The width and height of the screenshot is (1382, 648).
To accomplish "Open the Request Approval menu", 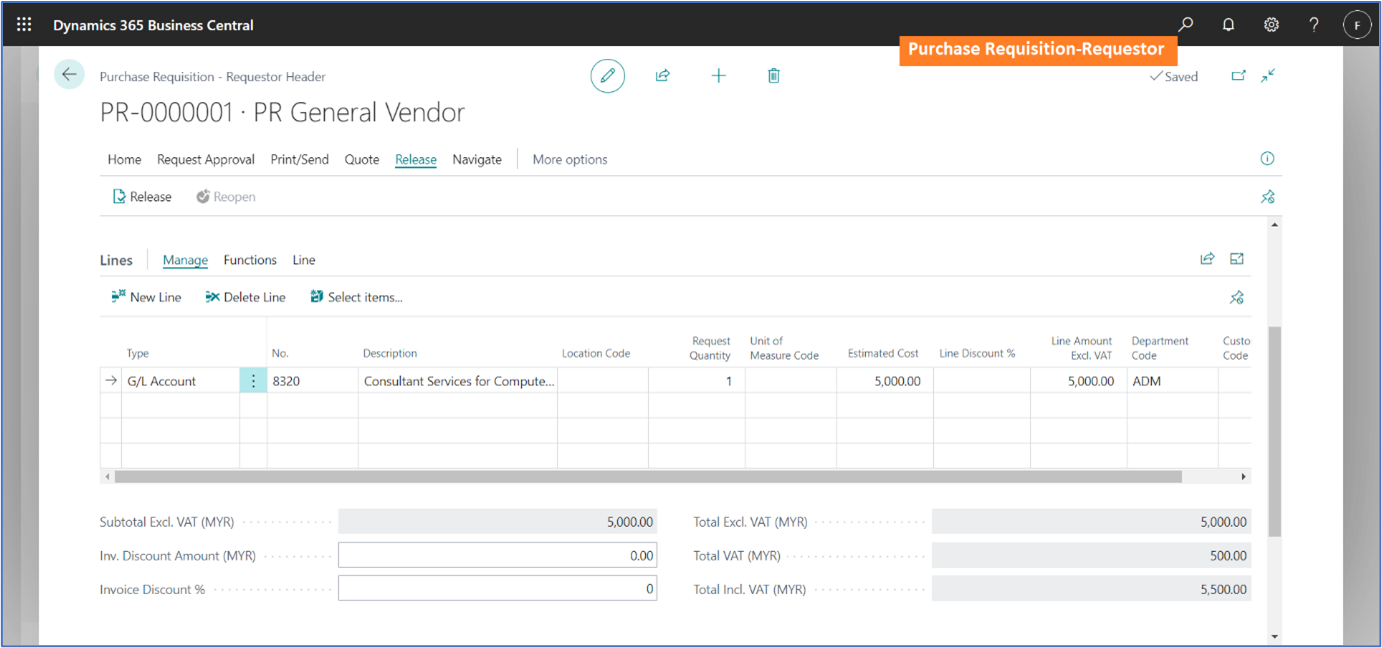I will (x=206, y=159).
